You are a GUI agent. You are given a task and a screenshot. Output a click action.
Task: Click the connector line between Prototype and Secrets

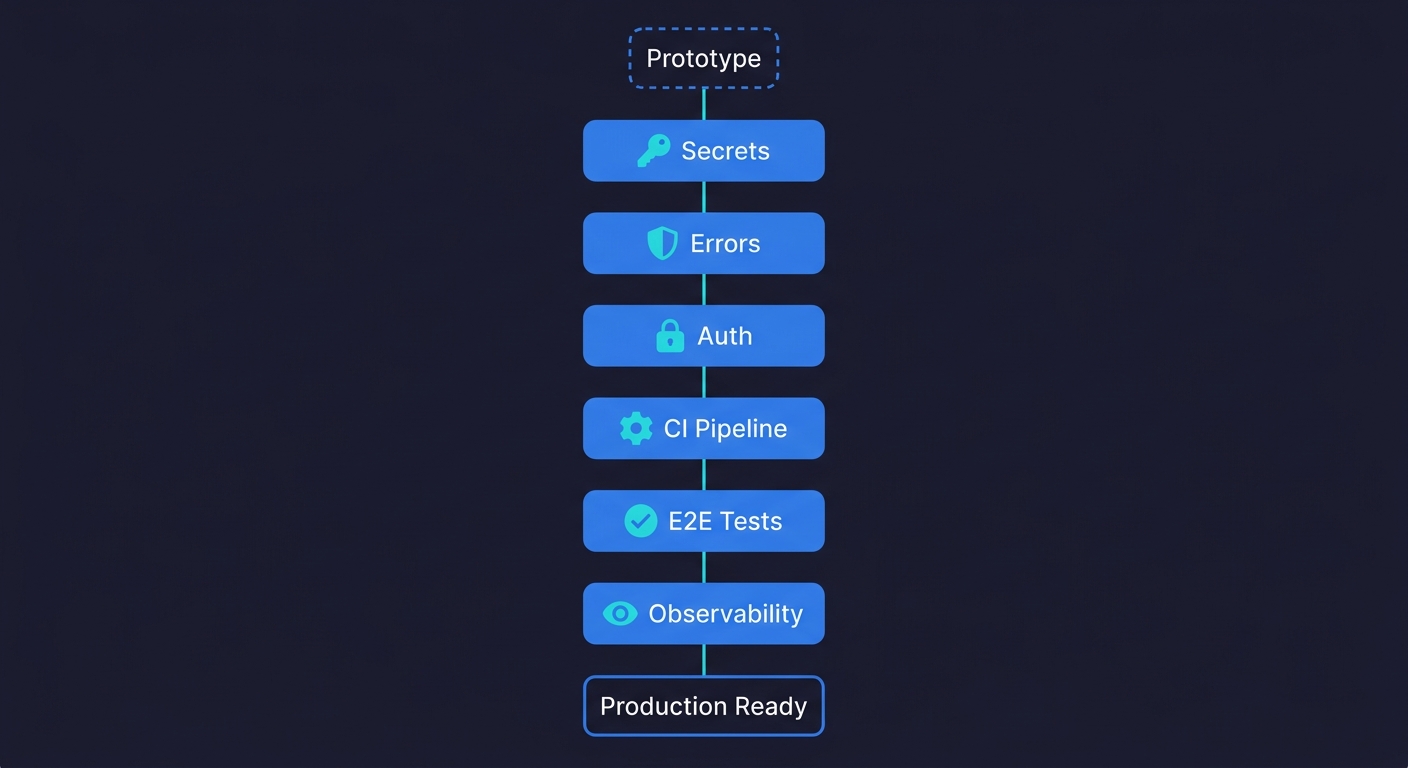(x=704, y=104)
